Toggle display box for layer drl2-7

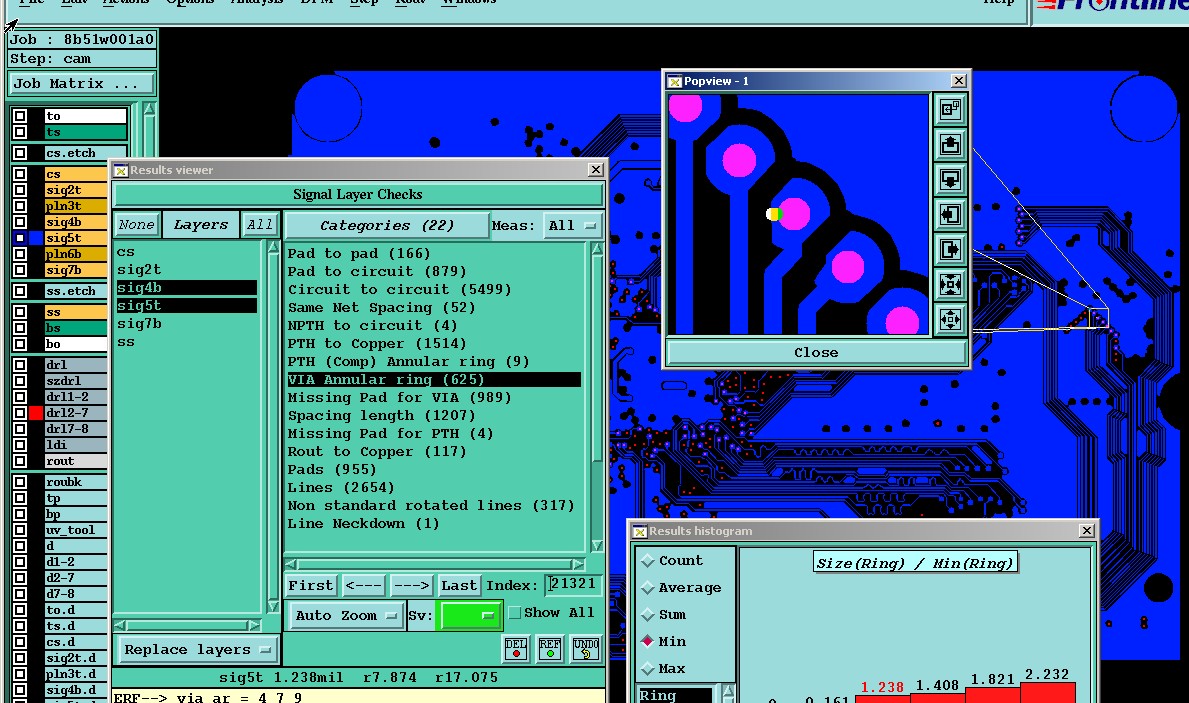coord(20,413)
